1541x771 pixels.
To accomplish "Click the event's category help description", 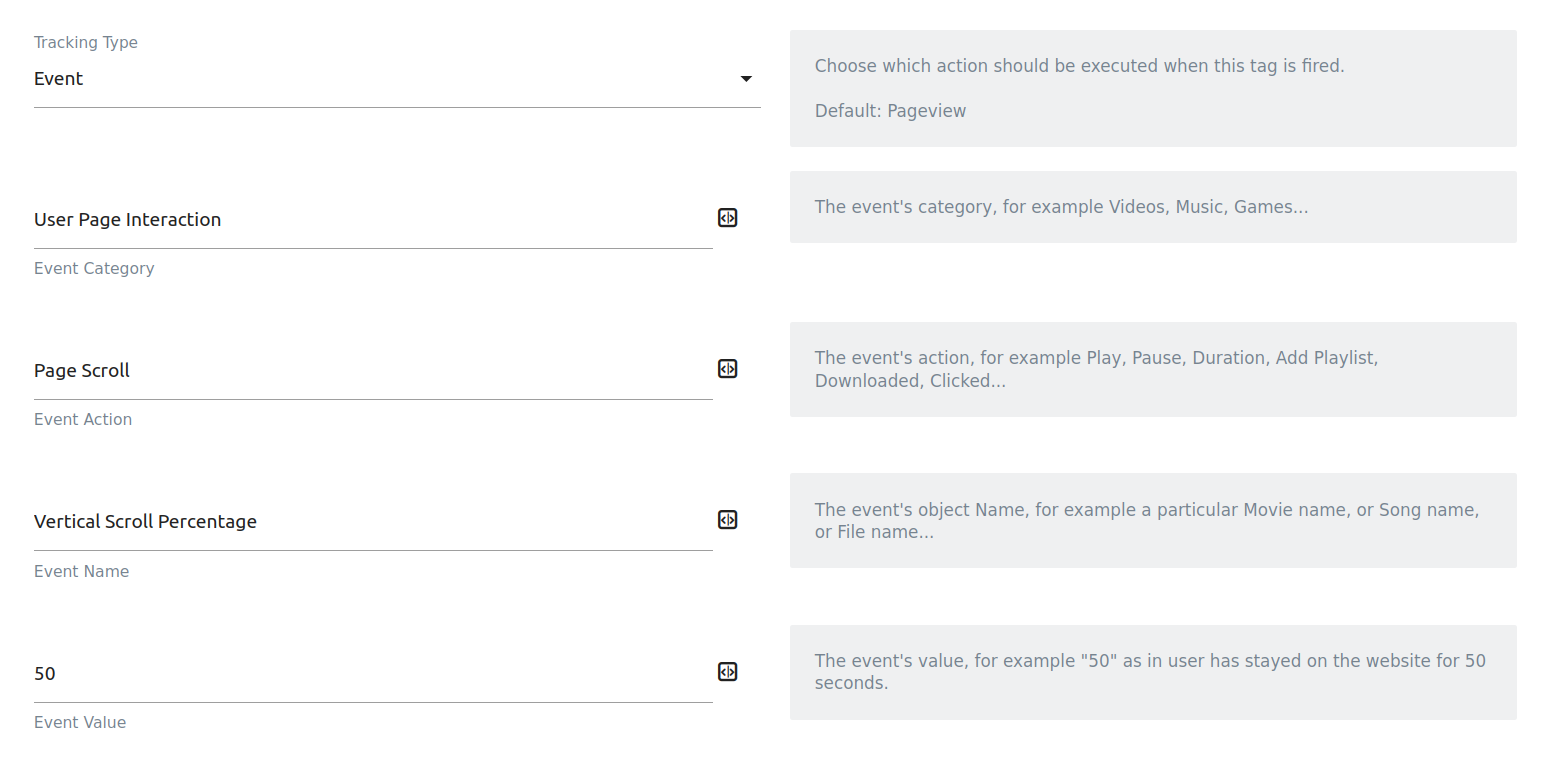I will [1061, 207].
